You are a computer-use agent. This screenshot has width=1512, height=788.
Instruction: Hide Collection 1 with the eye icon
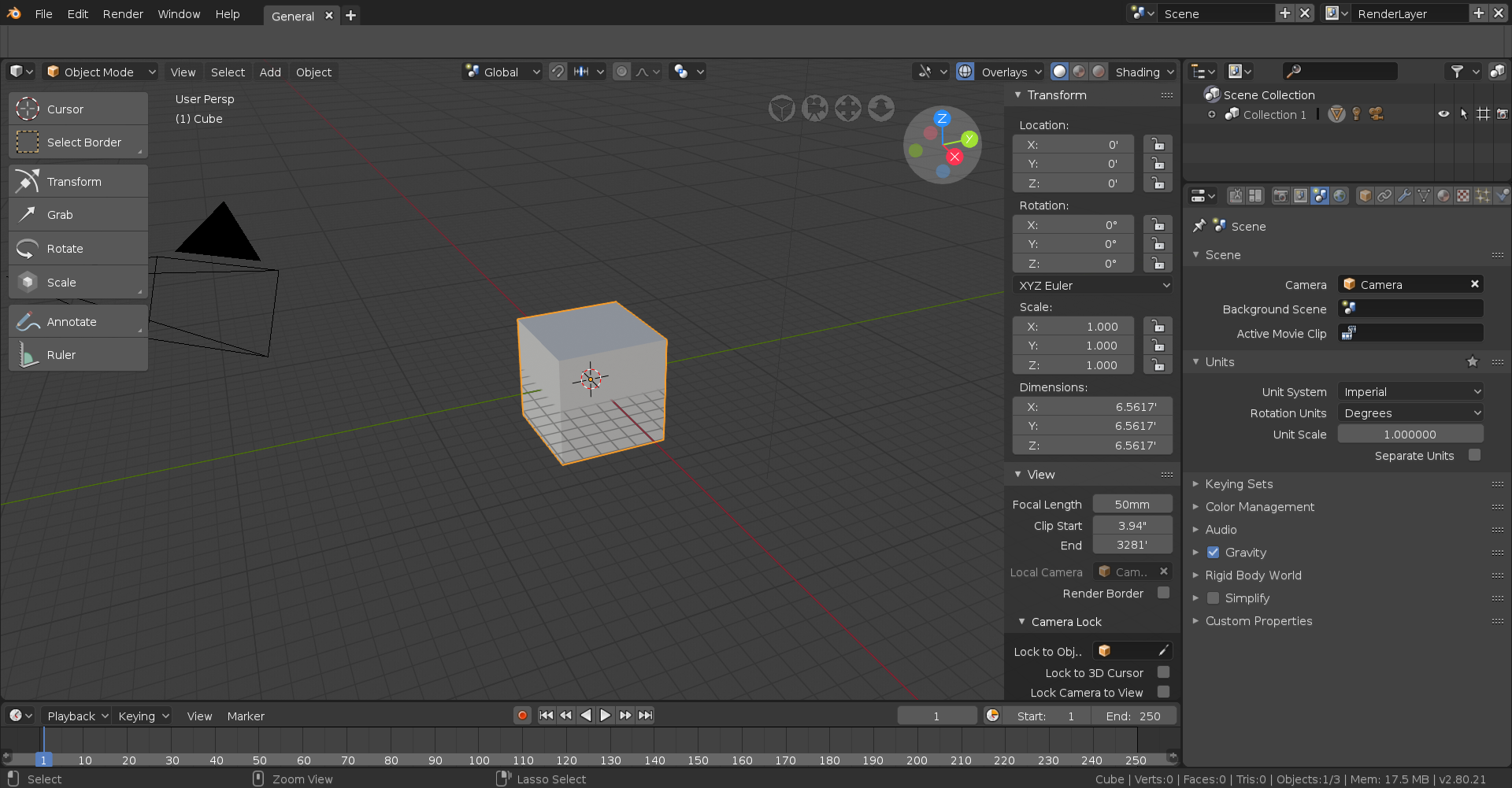pyautogui.click(x=1443, y=114)
